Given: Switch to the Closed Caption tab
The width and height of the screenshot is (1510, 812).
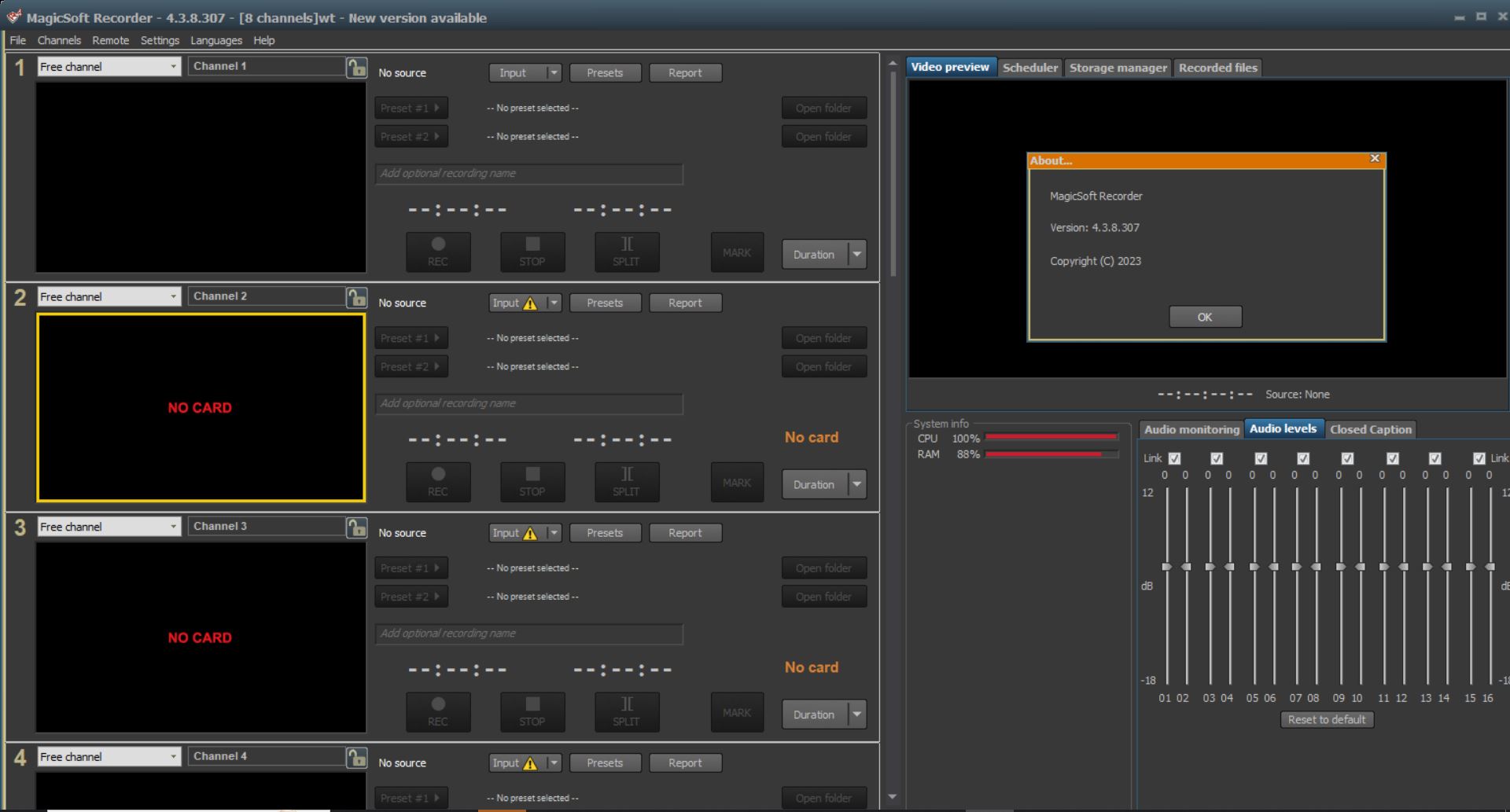Looking at the screenshot, I should pos(1371,429).
